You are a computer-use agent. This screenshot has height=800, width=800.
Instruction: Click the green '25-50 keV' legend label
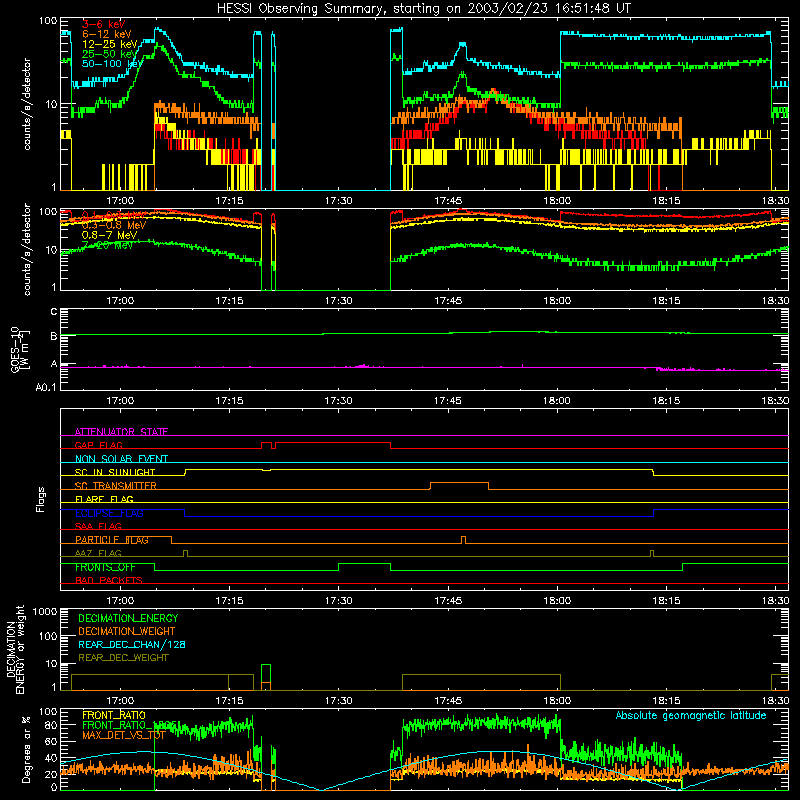pos(109,54)
